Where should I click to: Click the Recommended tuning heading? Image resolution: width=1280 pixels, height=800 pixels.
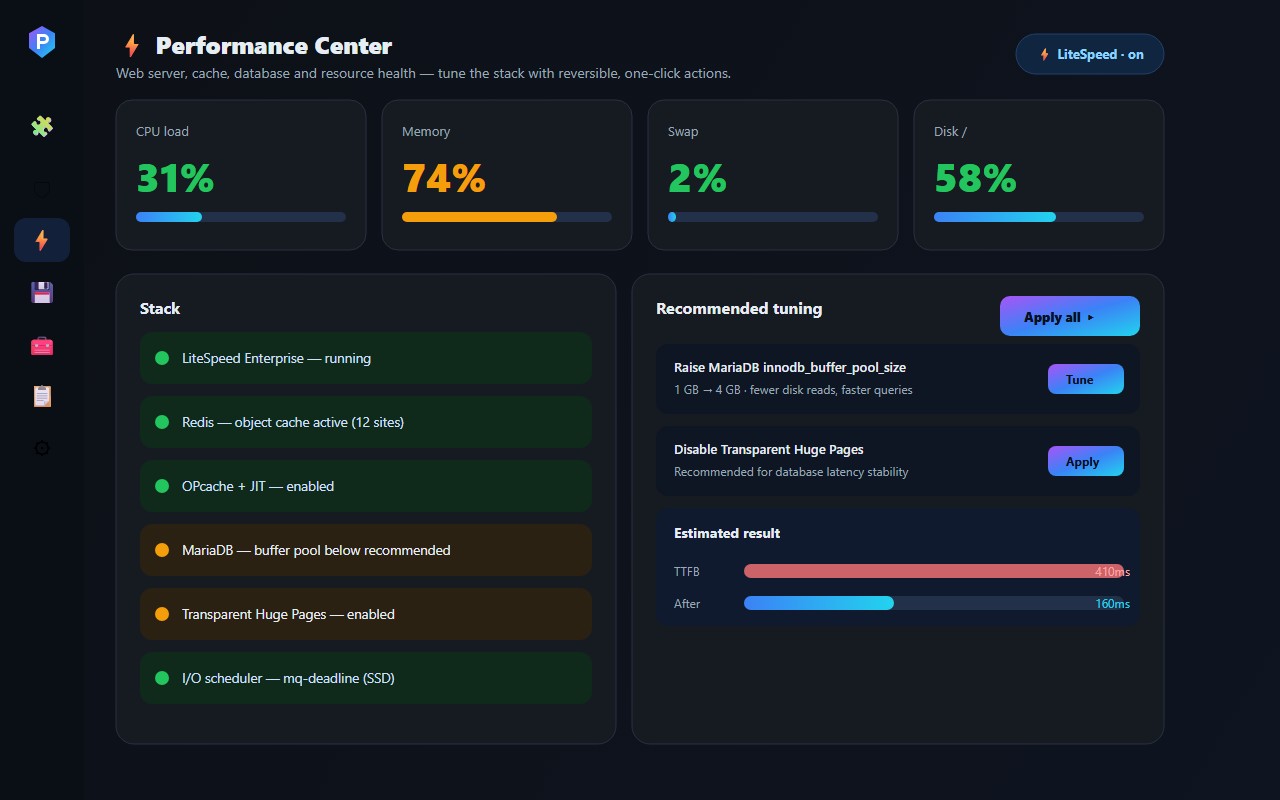[x=739, y=308]
